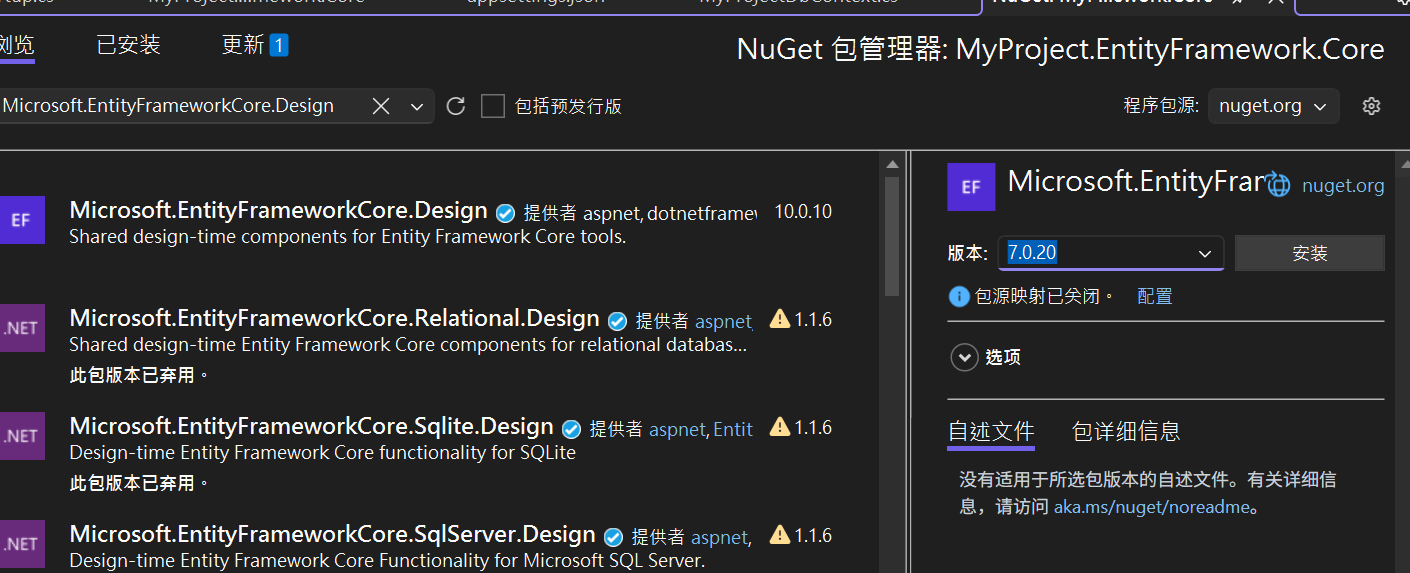Click deprecation warning icon on SqlServer.Design row

tap(780, 535)
